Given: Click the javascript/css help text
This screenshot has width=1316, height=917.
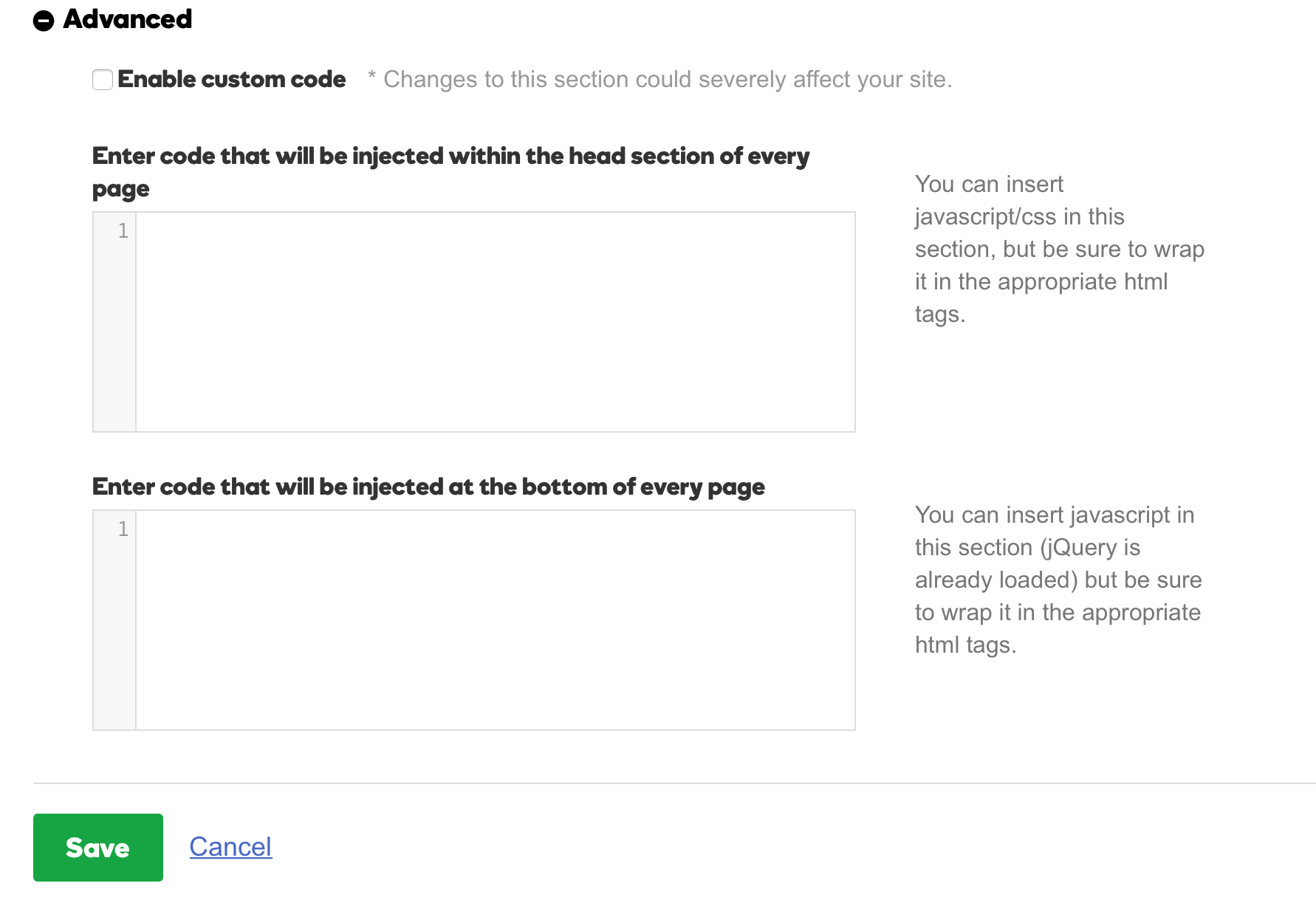Looking at the screenshot, I should [x=1060, y=250].
